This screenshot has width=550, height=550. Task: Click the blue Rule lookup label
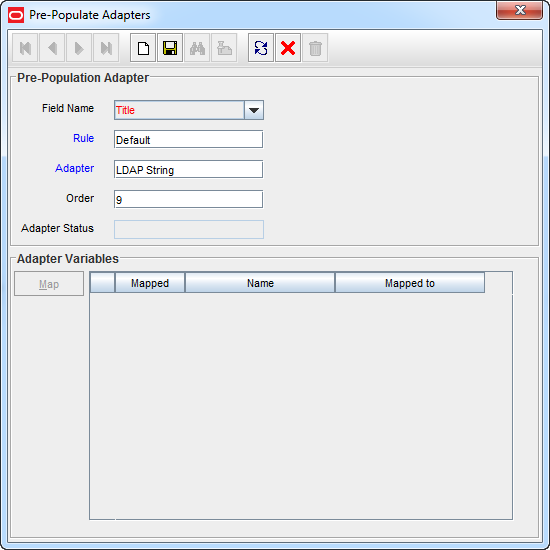coord(83,138)
